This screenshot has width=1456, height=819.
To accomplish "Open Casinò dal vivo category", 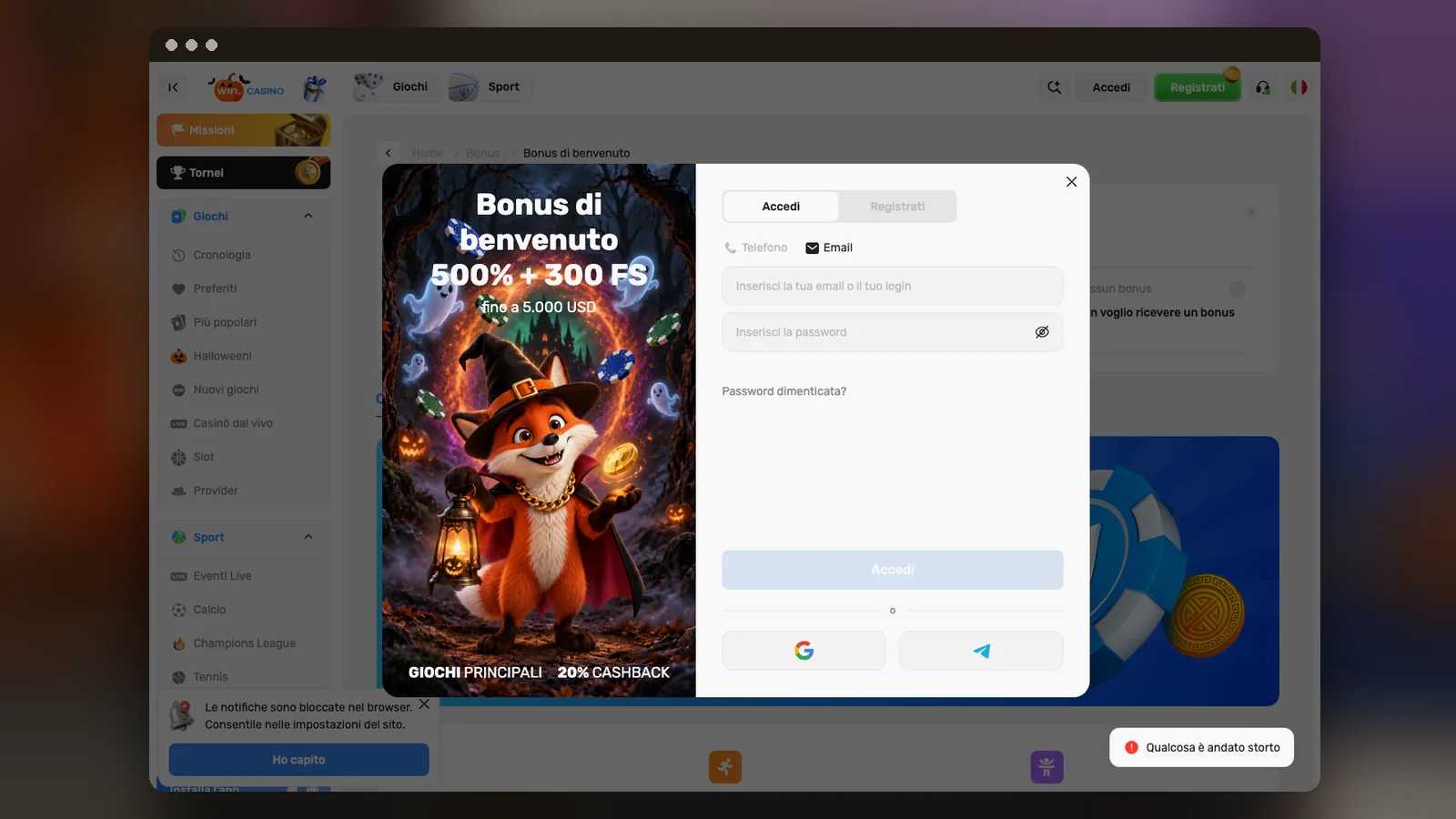I will click(233, 423).
